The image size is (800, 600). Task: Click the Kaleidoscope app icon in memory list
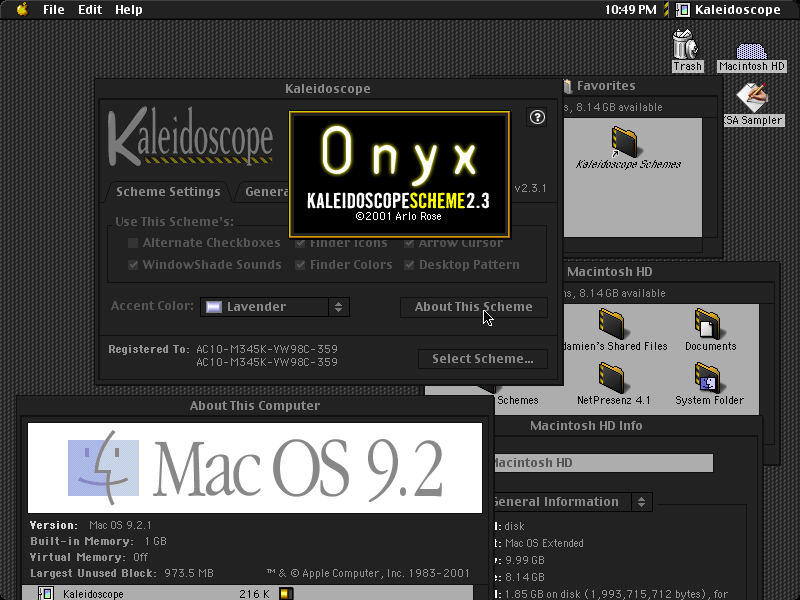[x=45, y=593]
